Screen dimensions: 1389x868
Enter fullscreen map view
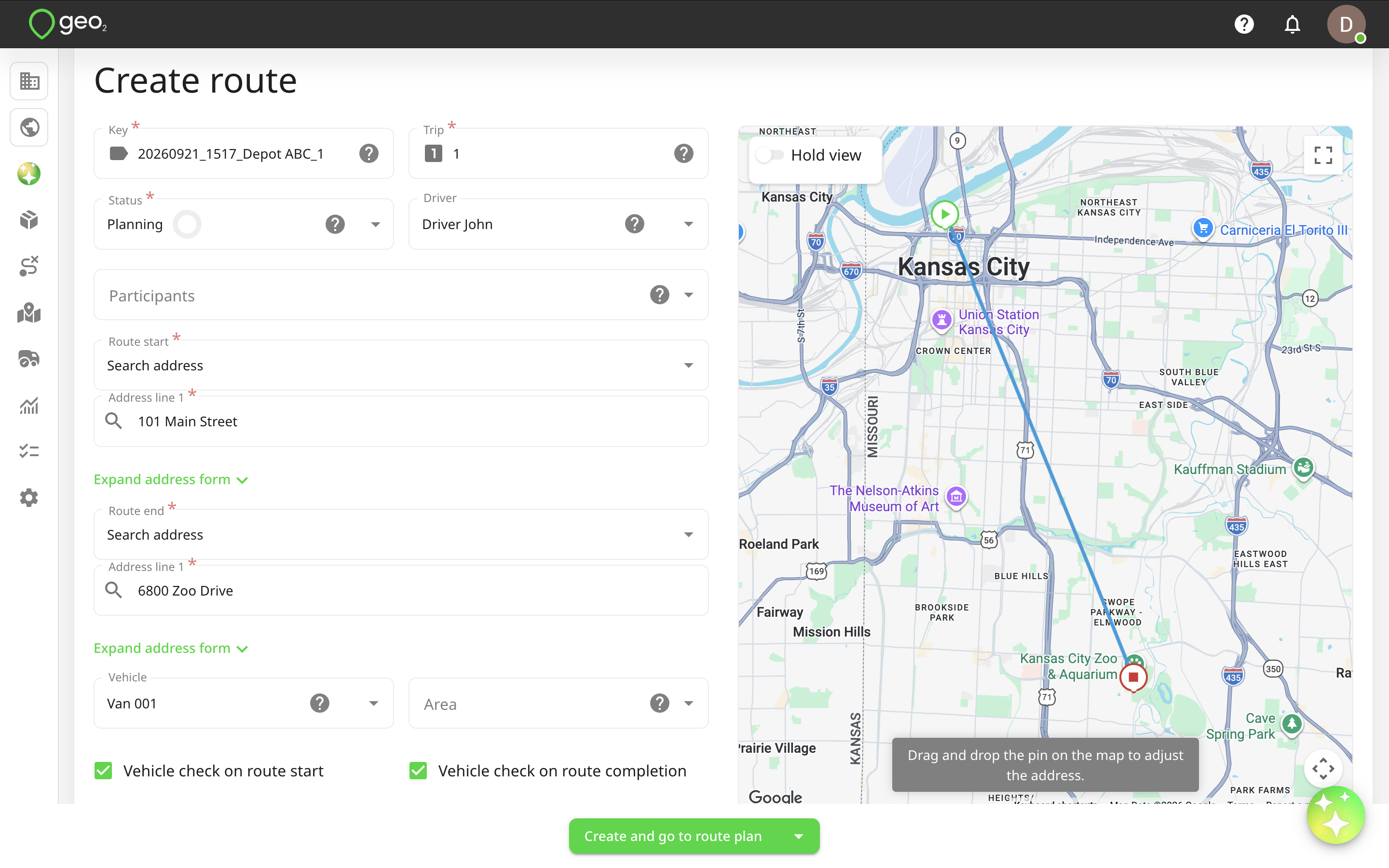pos(1323,155)
